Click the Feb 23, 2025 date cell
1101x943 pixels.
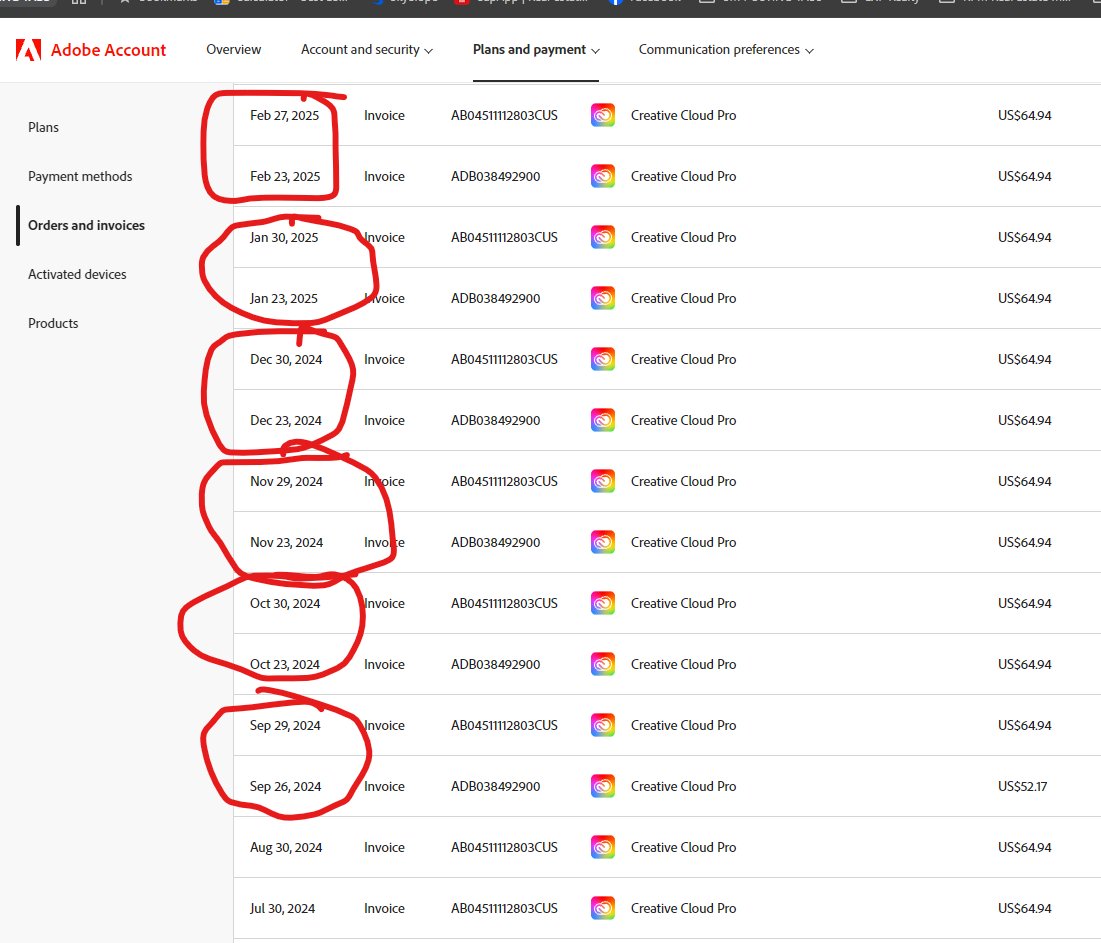click(x=285, y=176)
